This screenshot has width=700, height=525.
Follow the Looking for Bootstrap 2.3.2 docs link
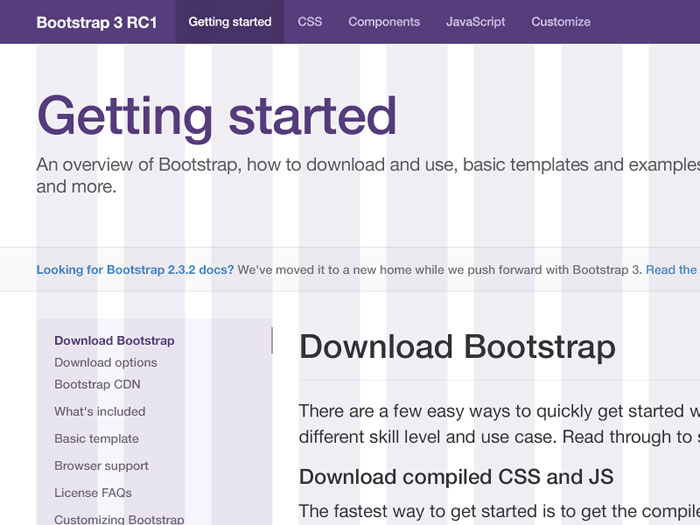point(135,270)
